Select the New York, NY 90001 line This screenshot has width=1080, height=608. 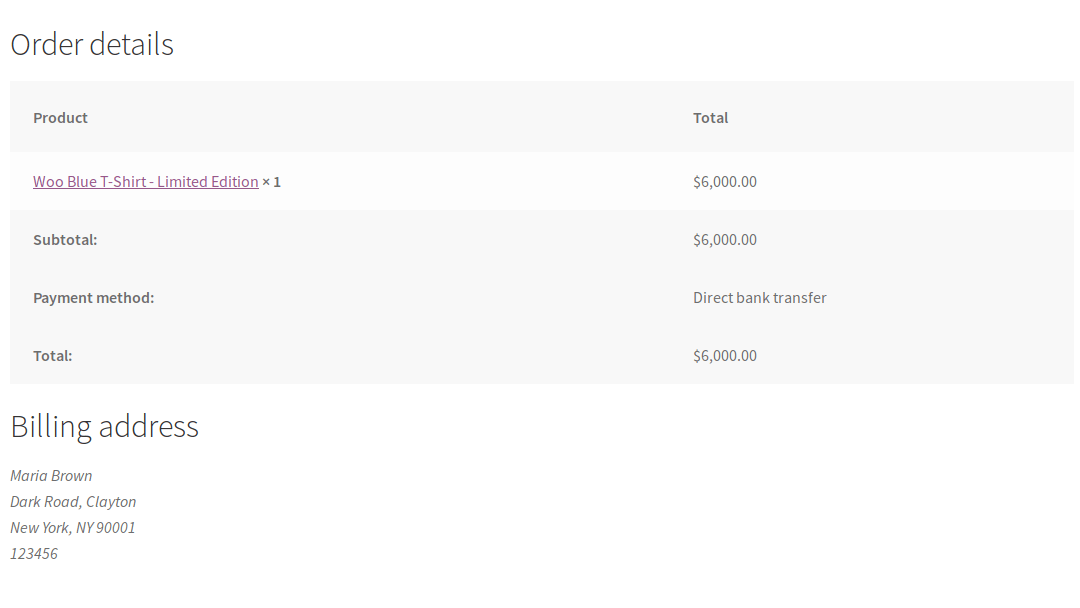coord(72,527)
